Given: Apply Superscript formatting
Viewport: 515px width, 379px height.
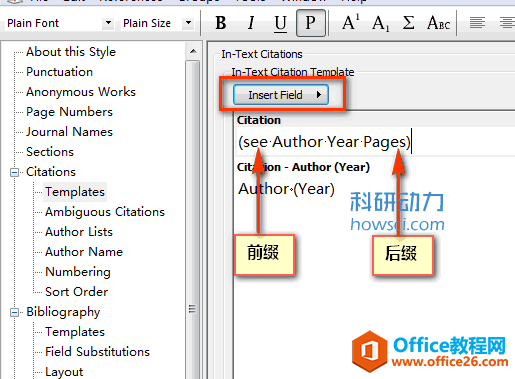Looking at the screenshot, I should click(350, 23).
